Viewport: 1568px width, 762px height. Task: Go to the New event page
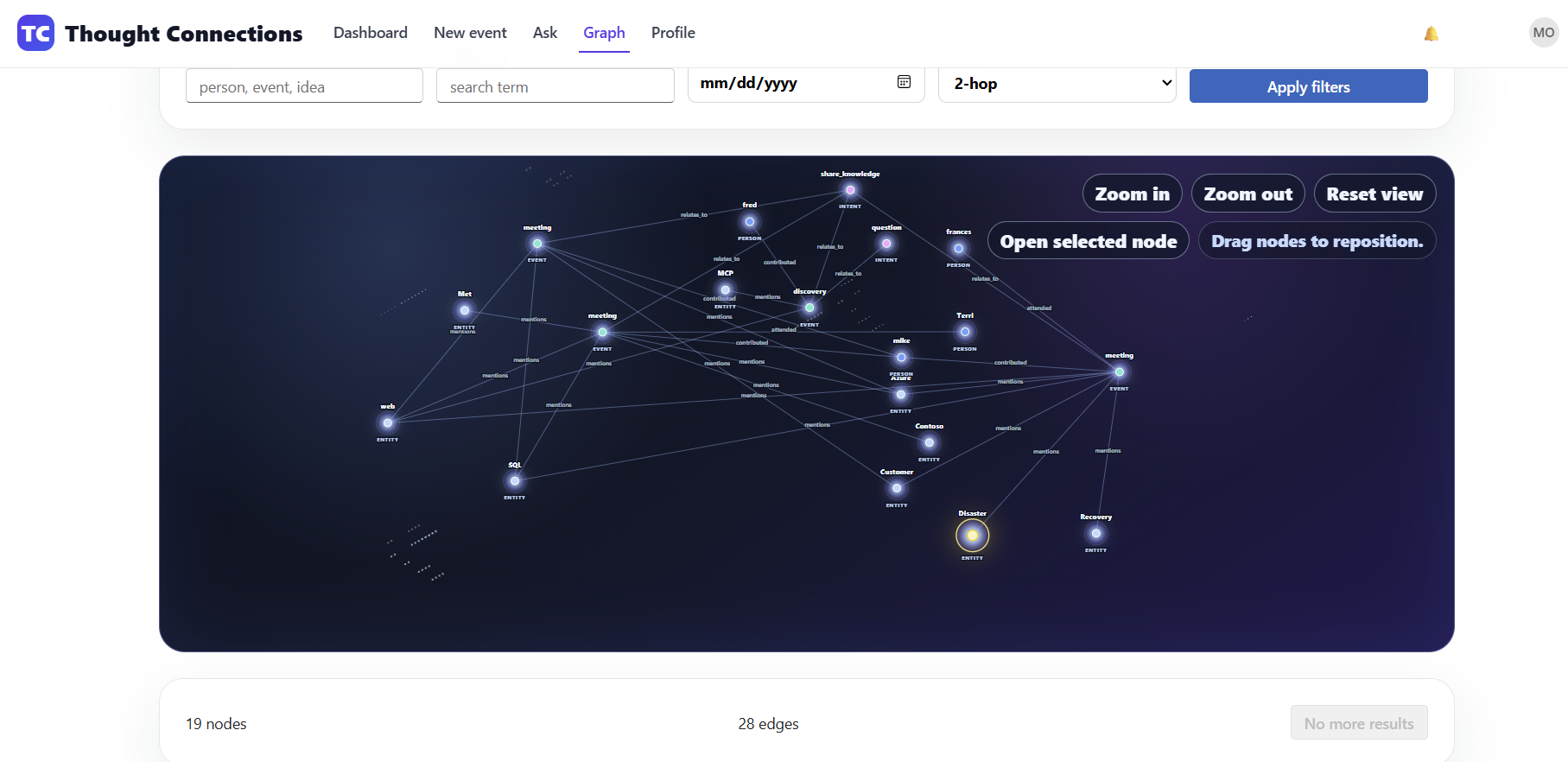tap(470, 33)
